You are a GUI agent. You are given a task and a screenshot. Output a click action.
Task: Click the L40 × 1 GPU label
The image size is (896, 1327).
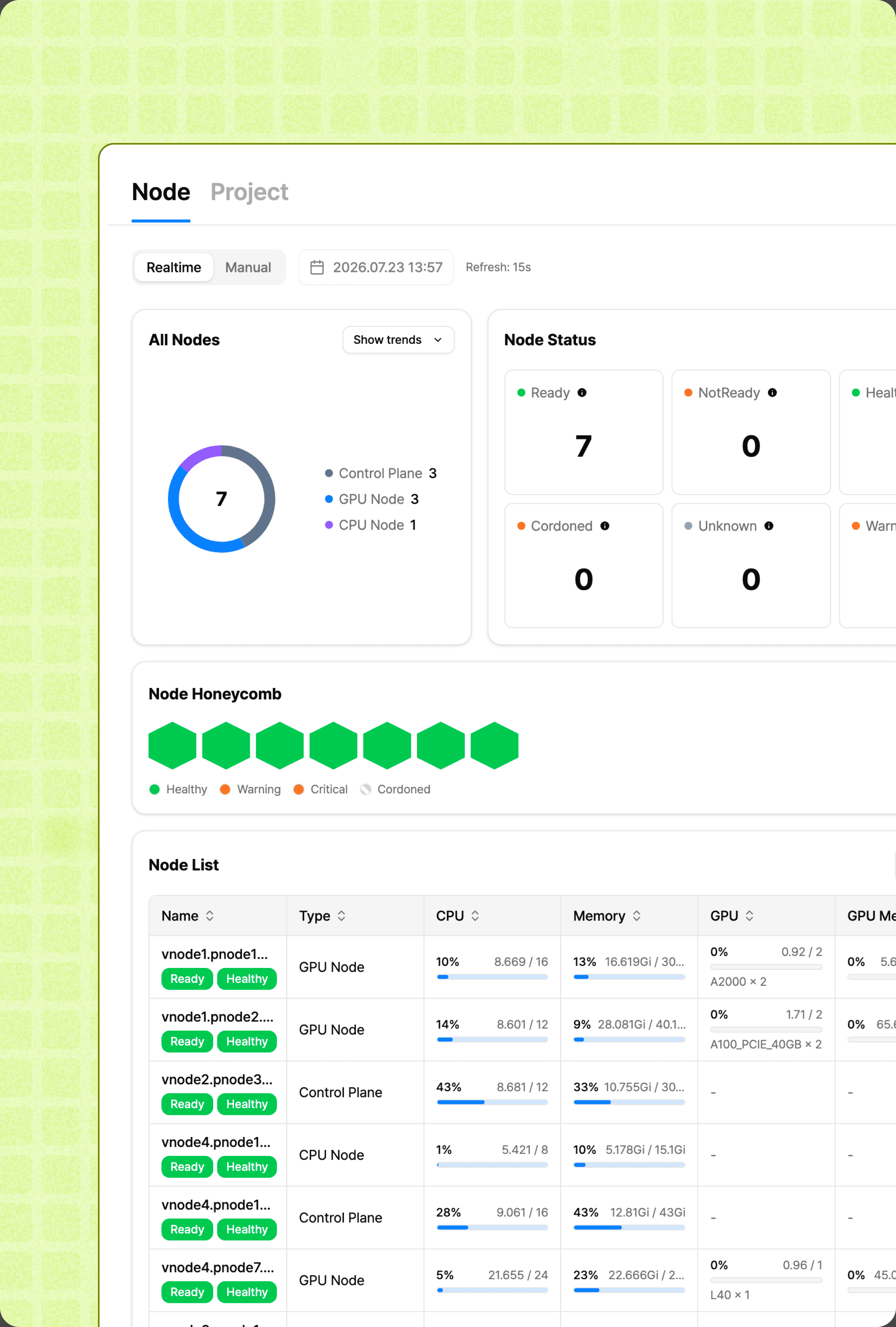point(729,1295)
